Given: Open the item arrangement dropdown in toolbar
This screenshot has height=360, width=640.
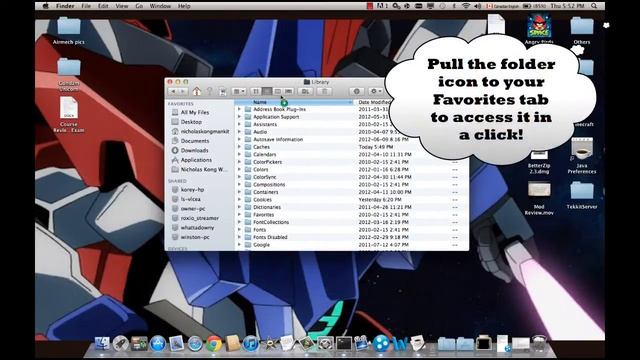Looking at the screenshot, I should [x=239, y=91].
